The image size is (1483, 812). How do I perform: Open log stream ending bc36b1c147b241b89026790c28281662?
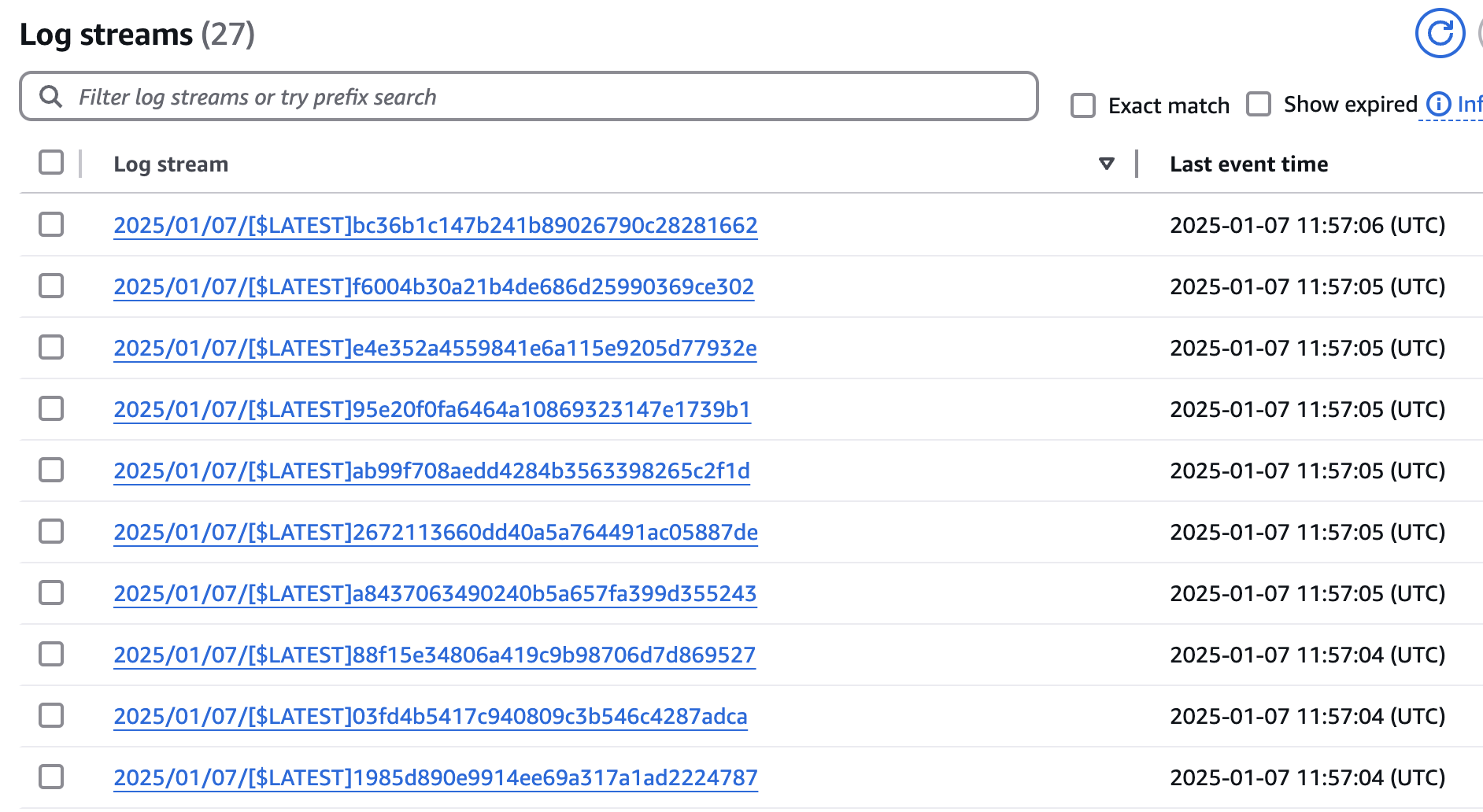click(x=436, y=225)
